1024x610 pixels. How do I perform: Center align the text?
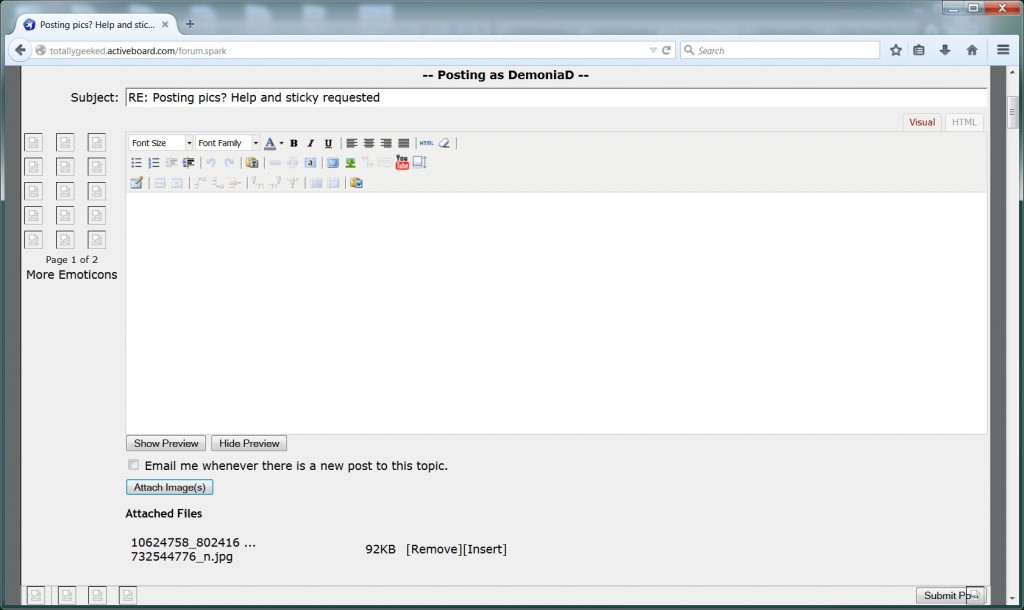(369, 143)
